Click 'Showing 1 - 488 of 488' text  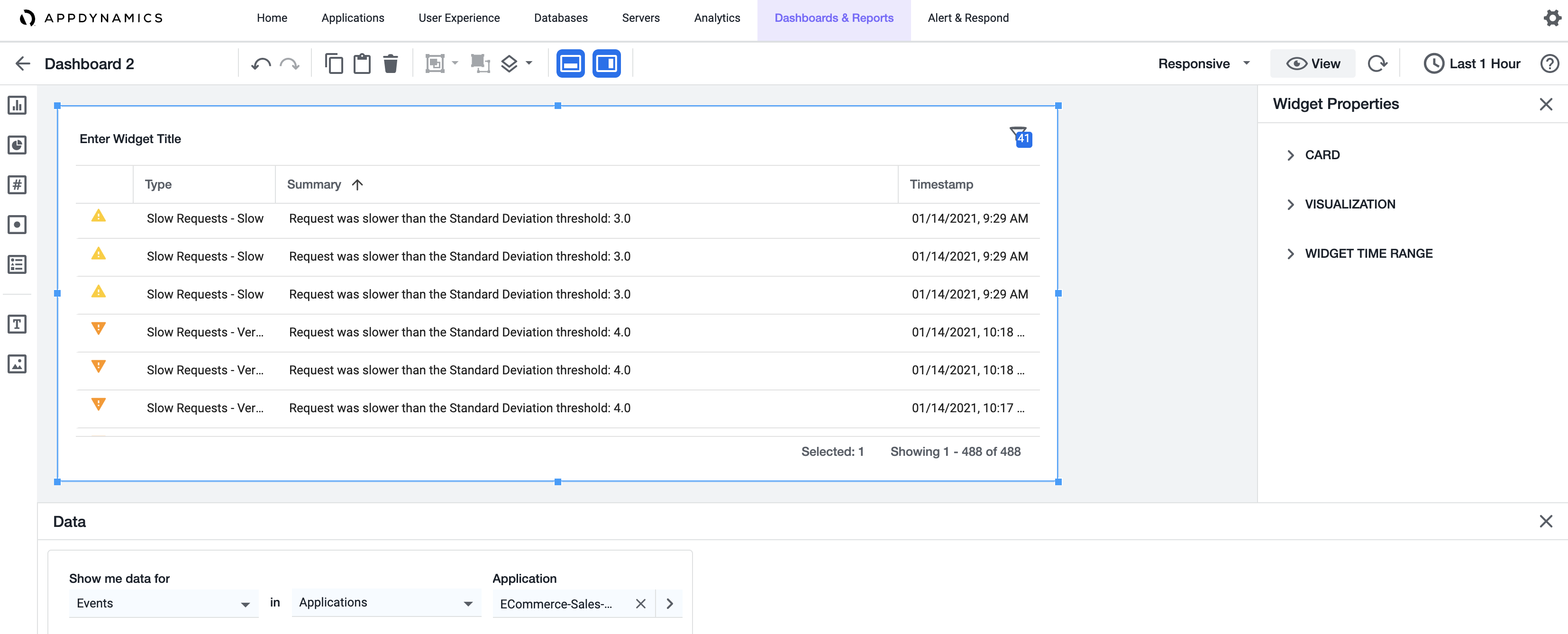coord(955,452)
